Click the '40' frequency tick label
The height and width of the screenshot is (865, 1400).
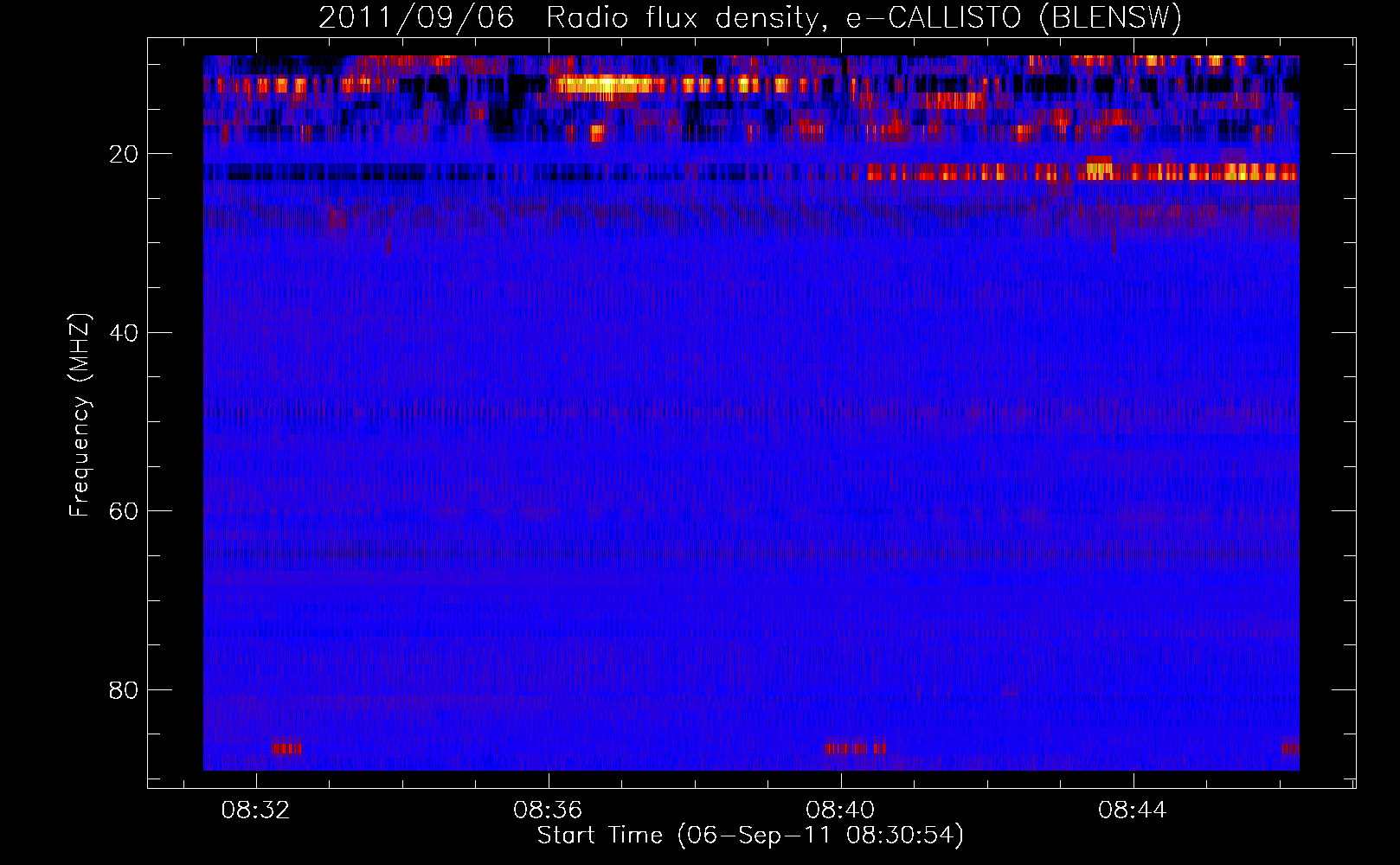pyautogui.click(x=124, y=333)
